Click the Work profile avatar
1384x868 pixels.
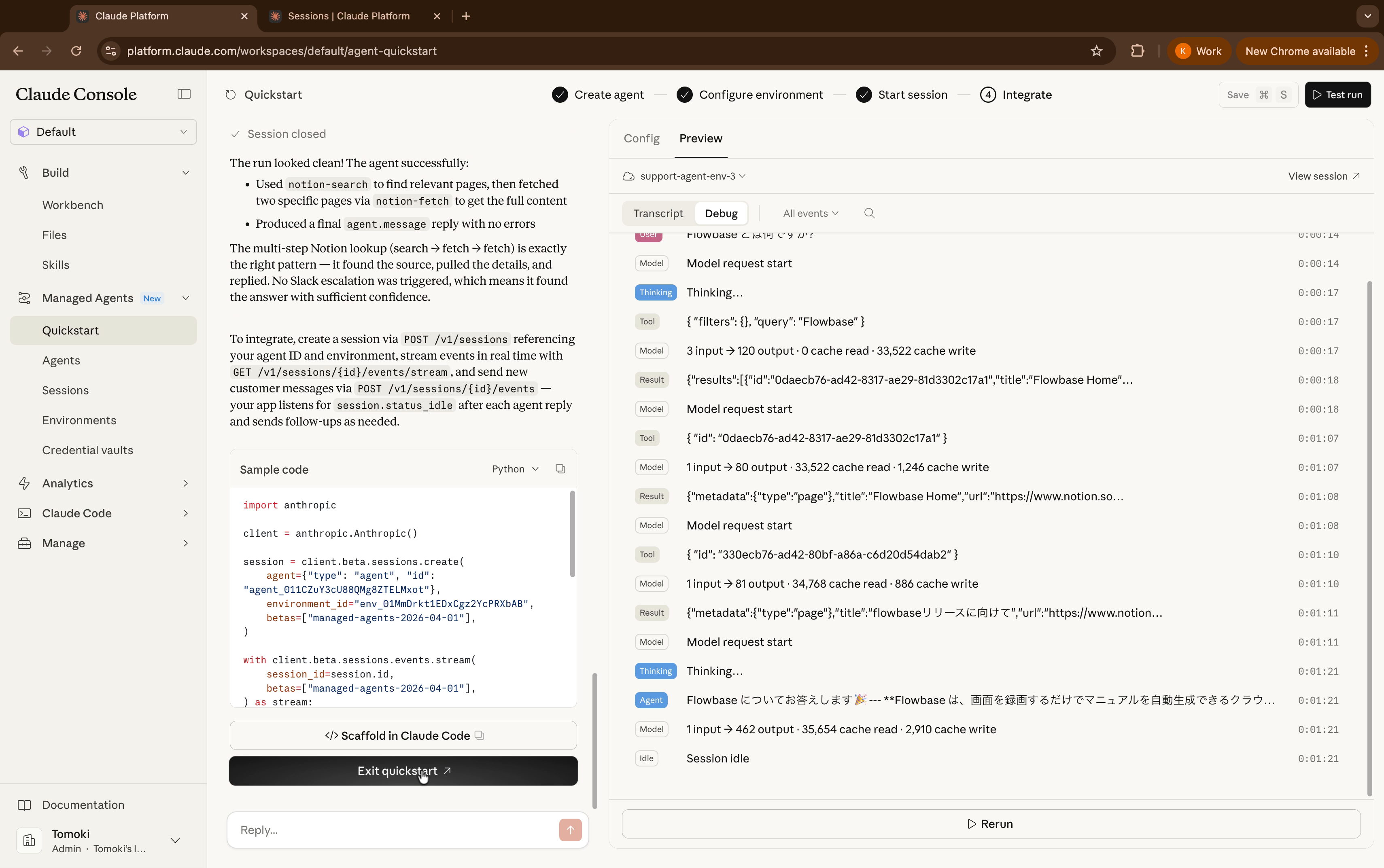point(1182,51)
